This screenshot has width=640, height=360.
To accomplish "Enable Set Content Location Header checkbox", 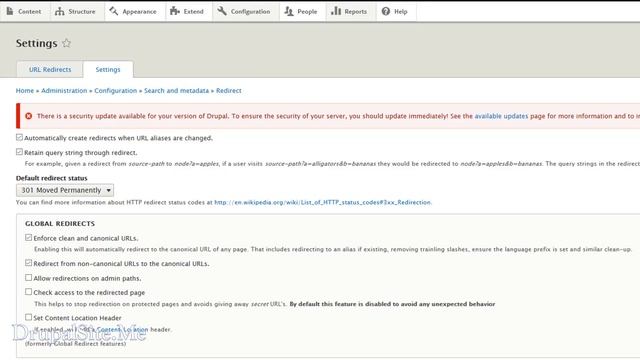I will tap(28, 317).
